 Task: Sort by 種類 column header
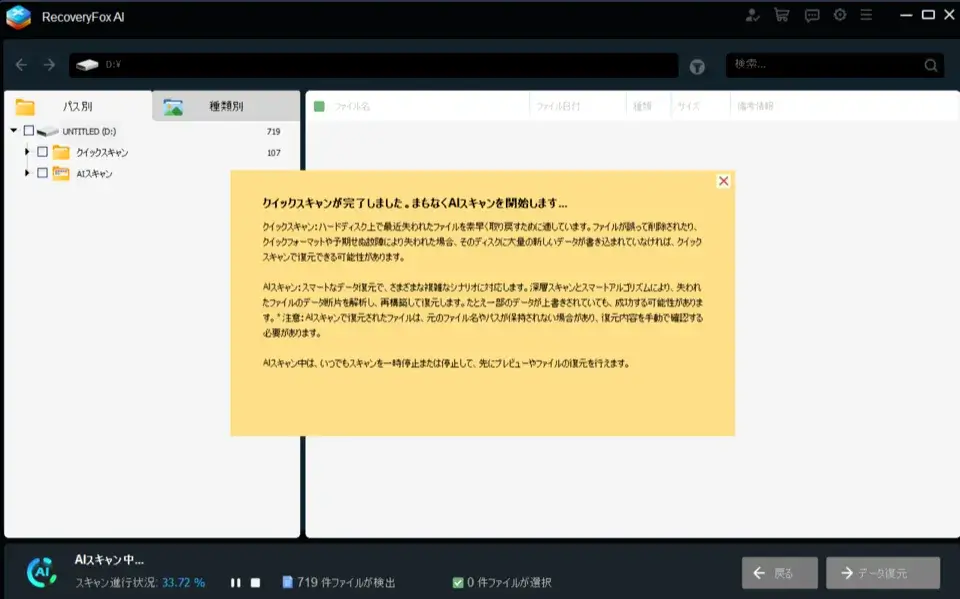642,107
